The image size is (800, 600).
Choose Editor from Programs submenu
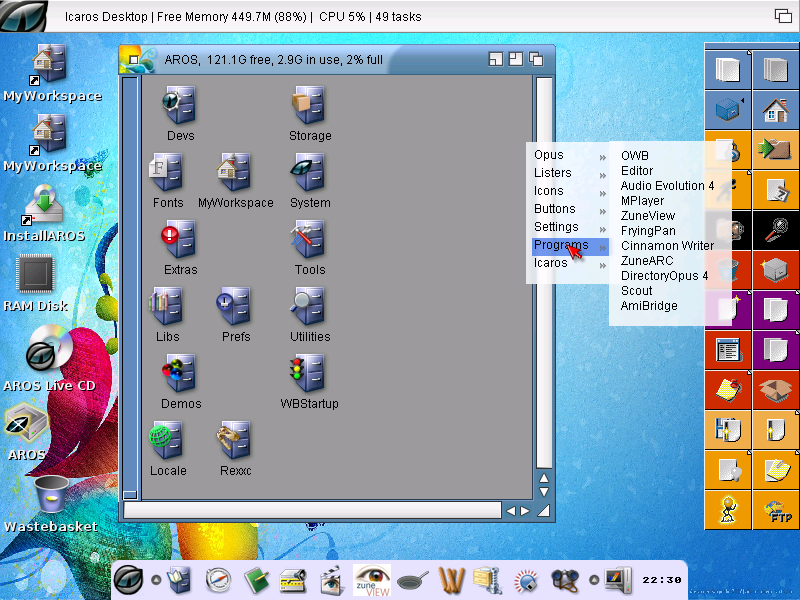pyautogui.click(x=637, y=170)
